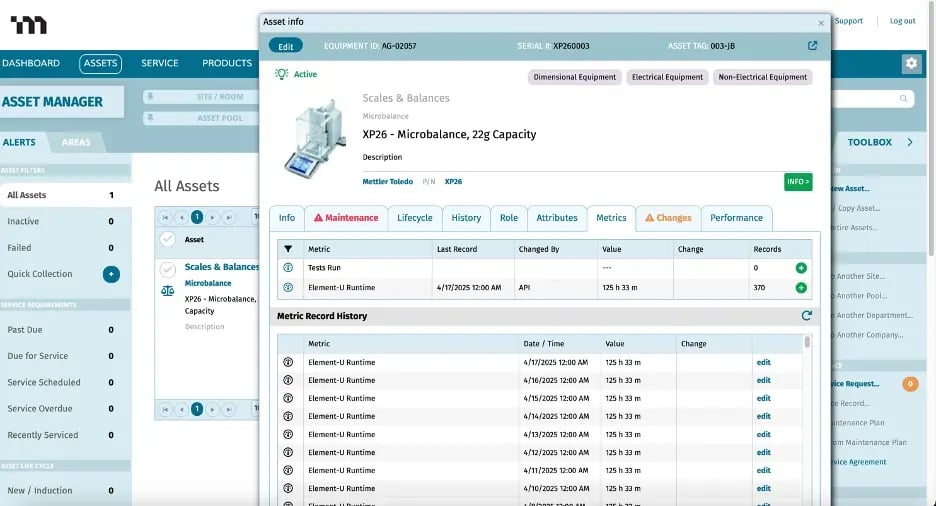This screenshot has width=936, height=506.
Task: Add record to Tests Run metric
Action: 800,268
